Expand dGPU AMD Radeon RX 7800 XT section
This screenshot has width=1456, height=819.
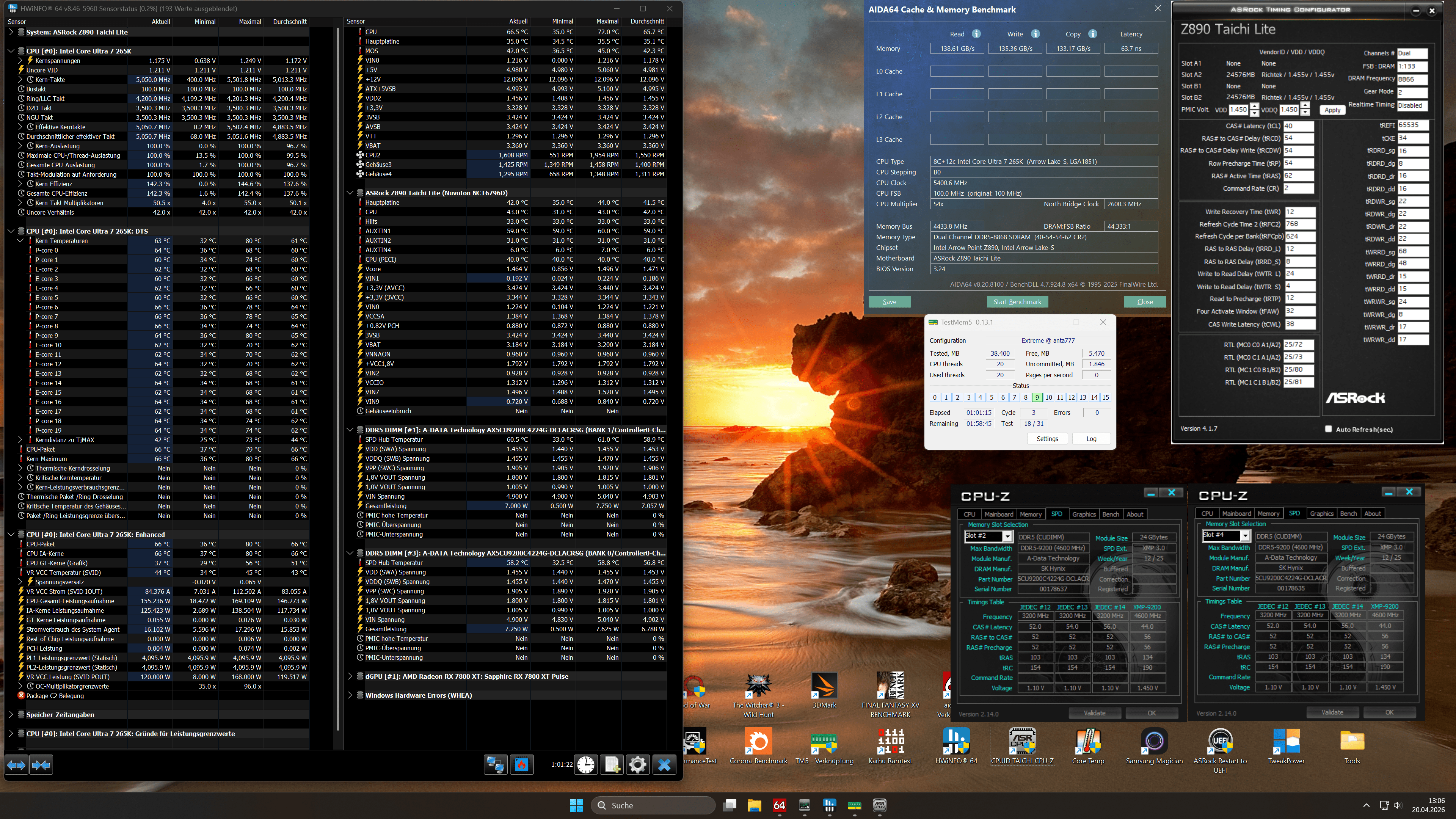pos(350,676)
